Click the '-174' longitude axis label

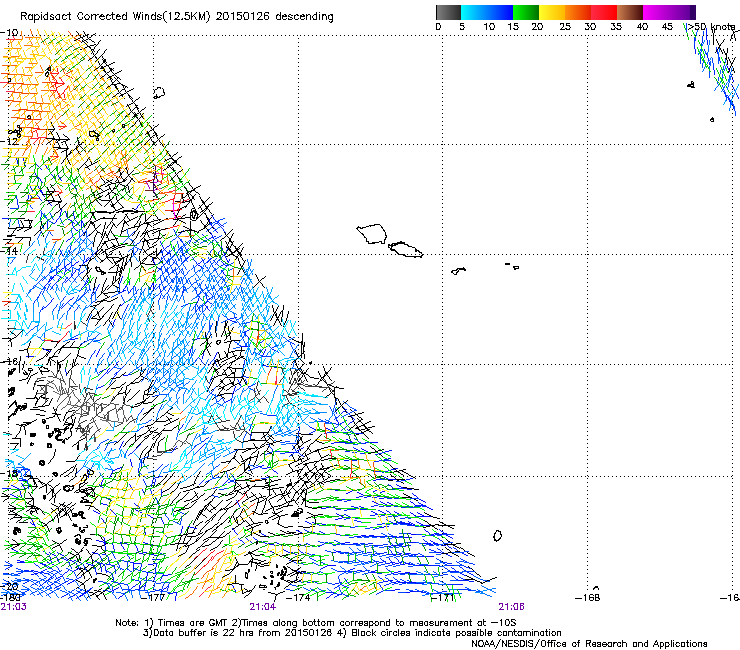tap(298, 598)
